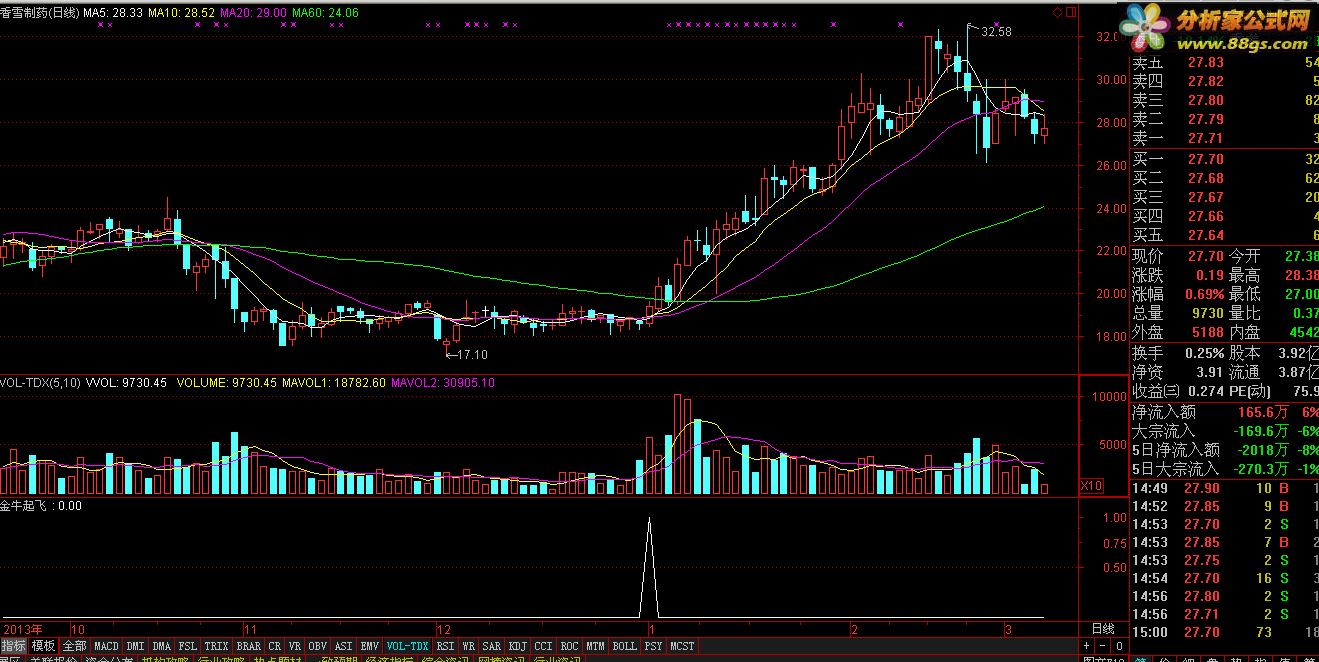
Task: Select the BOLL indicator tab
Action: pyautogui.click(x=625, y=646)
